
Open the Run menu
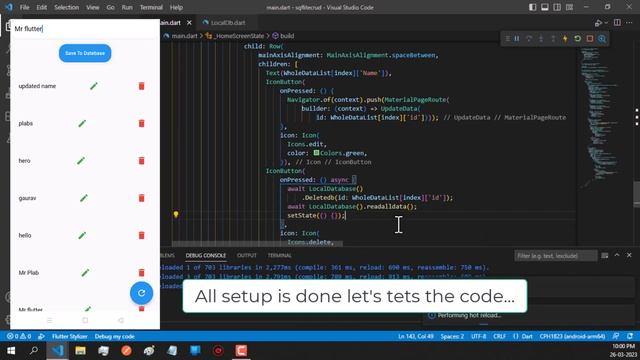pos(127,7)
